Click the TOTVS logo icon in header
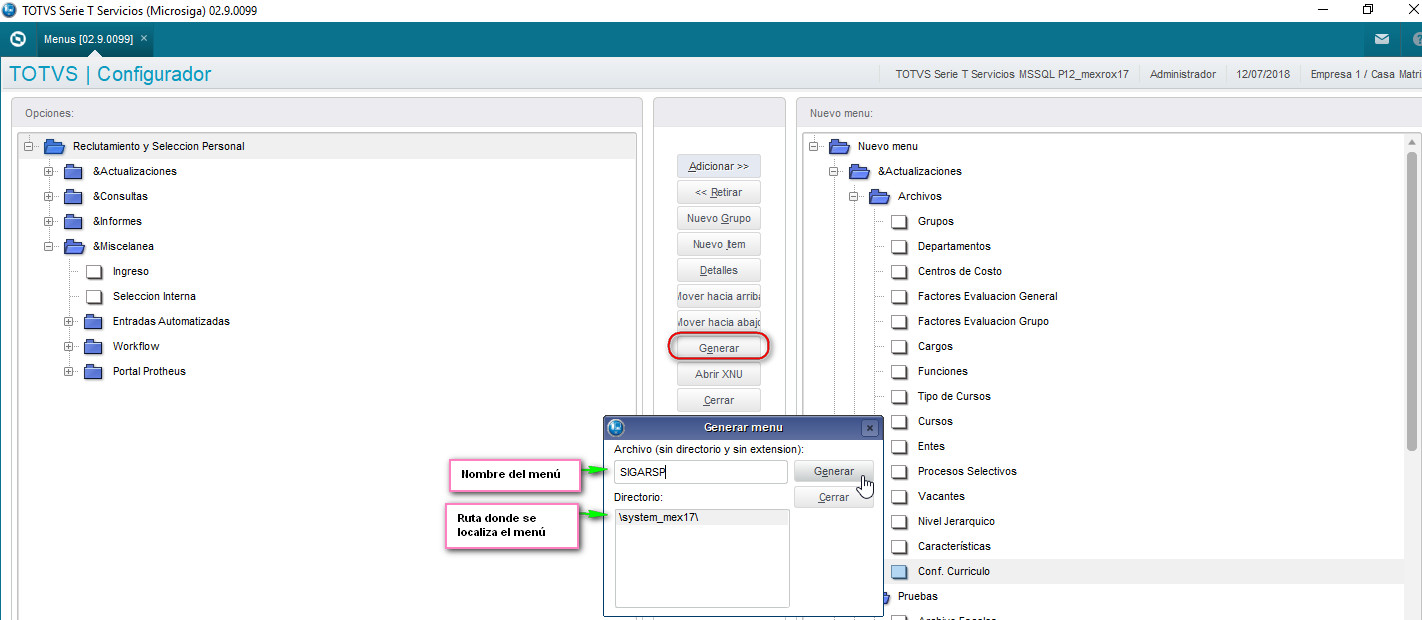This screenshot has height=620, width=1422. coord(17,40)
